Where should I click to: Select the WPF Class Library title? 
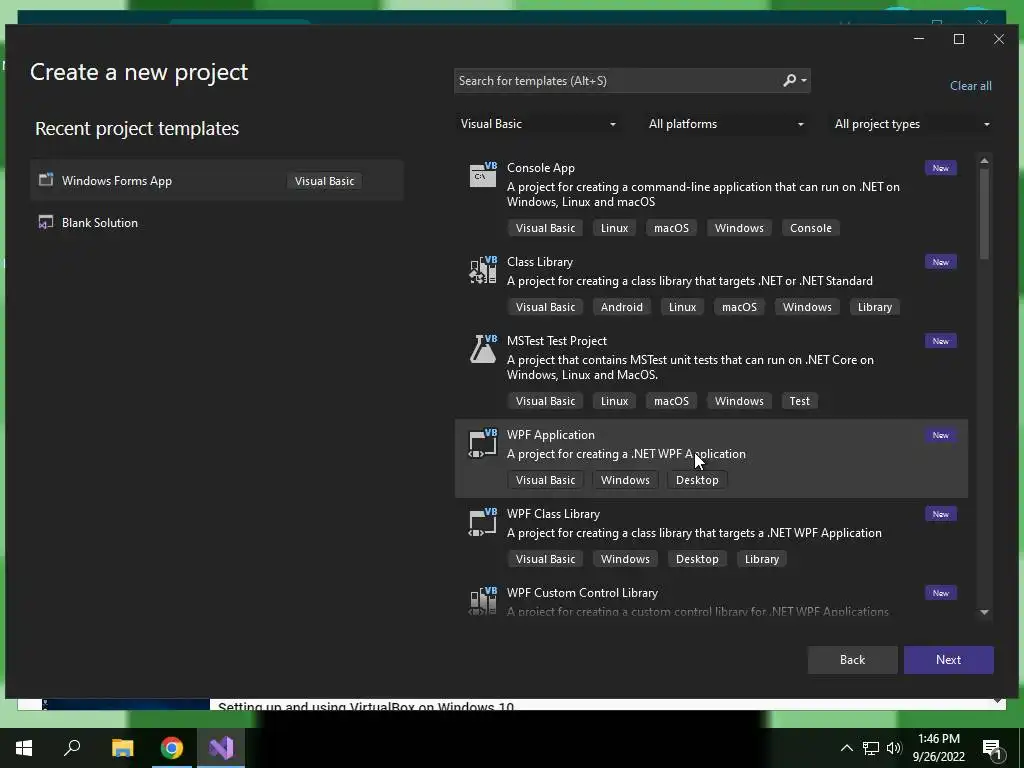tap(553, 514)
